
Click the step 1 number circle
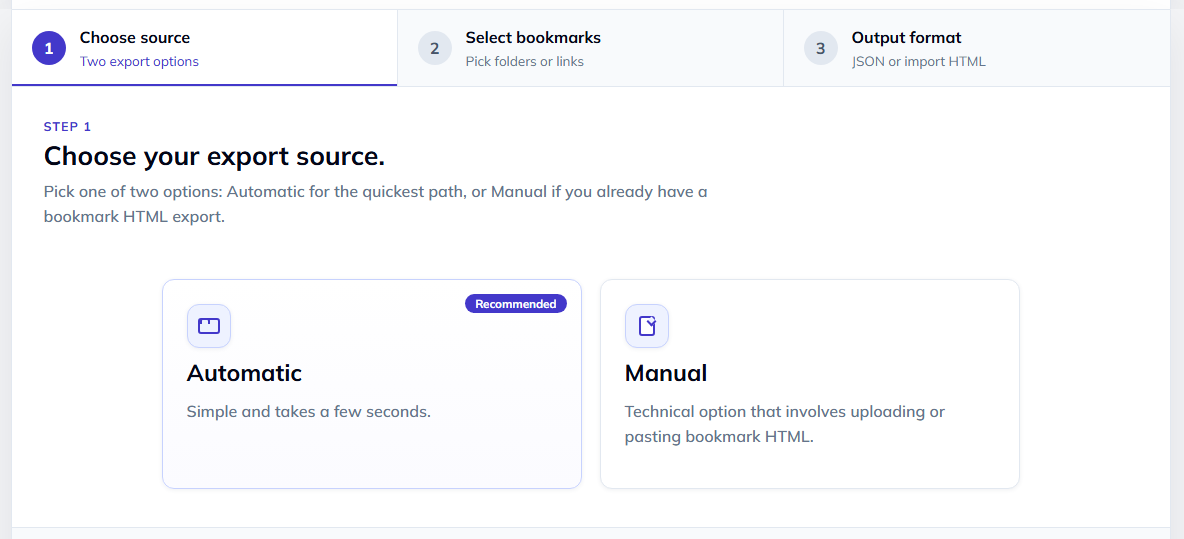tap(49, 48)
